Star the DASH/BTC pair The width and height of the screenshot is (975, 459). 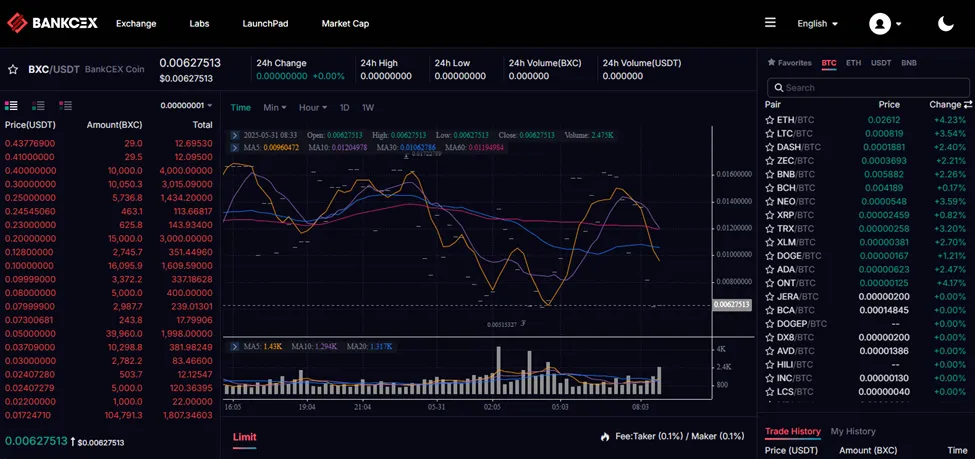pos(770,147)
